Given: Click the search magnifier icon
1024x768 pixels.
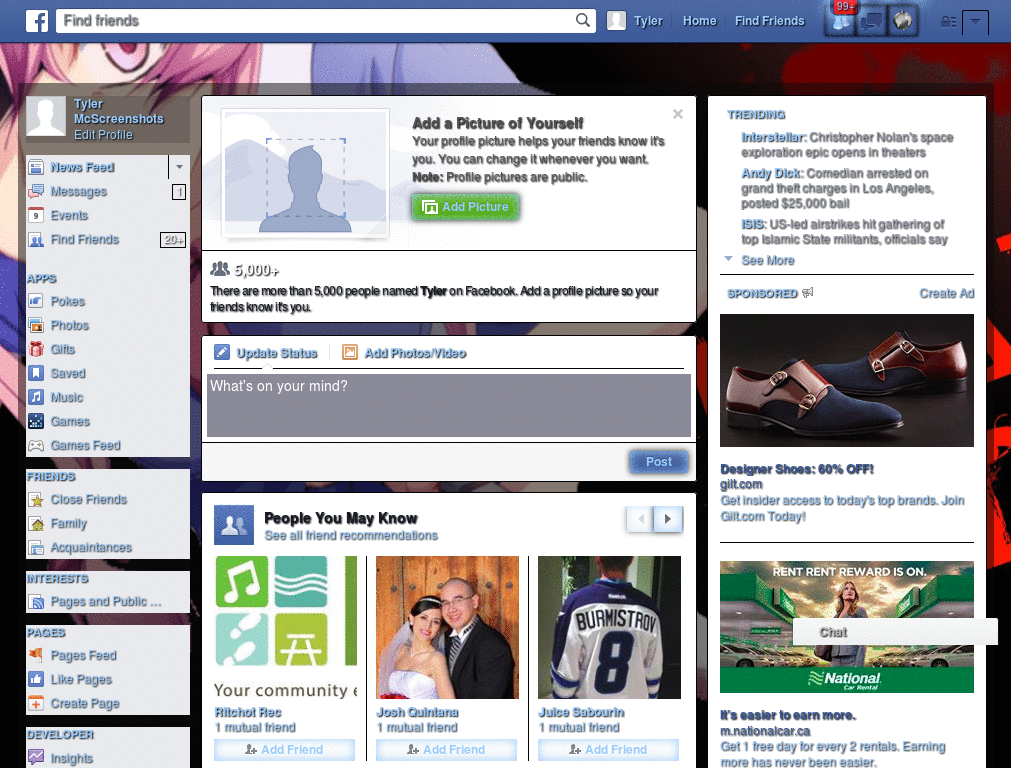Looking at the screenshot, I should click(583, 20).
